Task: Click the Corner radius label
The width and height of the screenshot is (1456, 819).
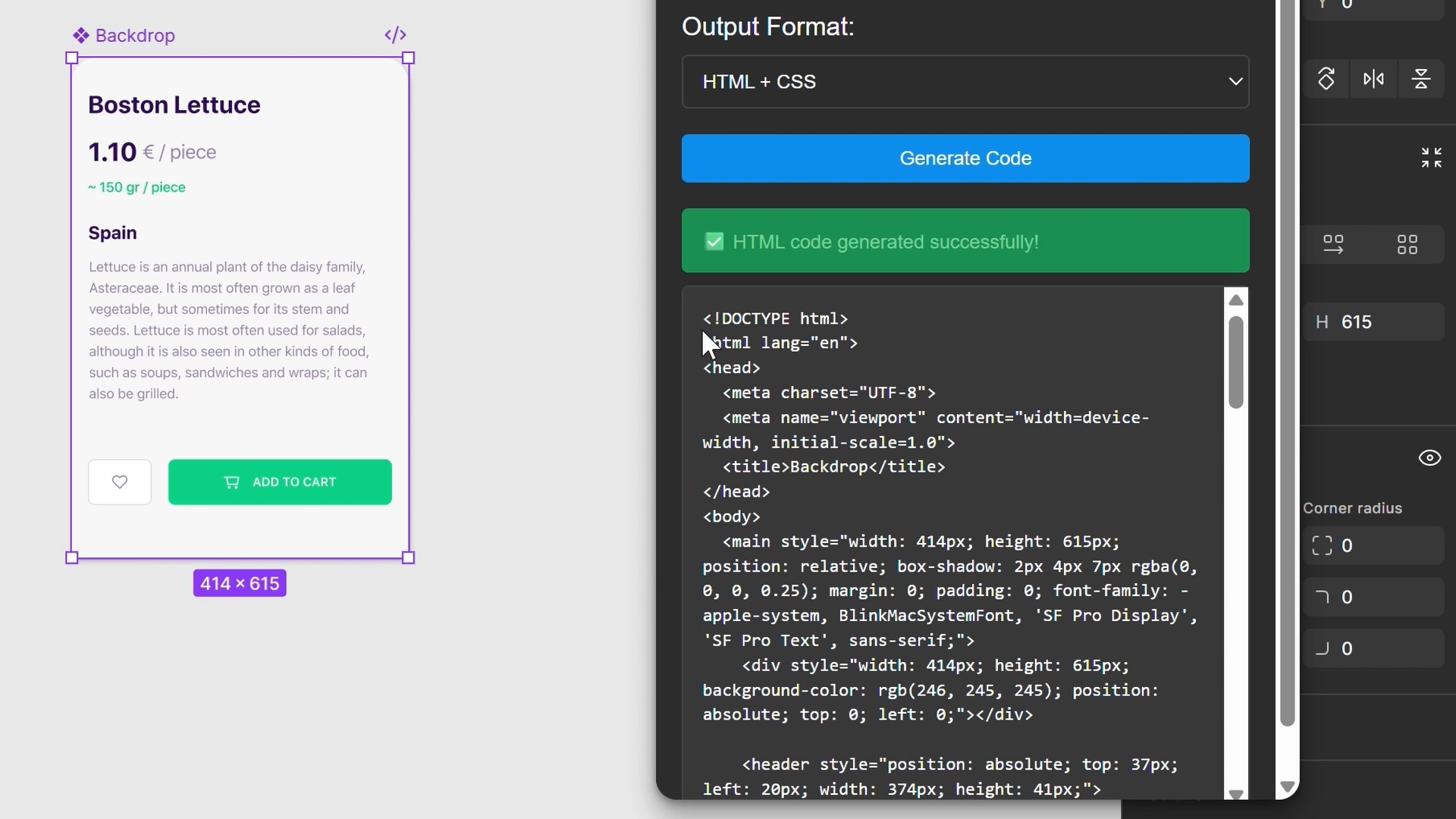Action: [x=1352, y=508]
